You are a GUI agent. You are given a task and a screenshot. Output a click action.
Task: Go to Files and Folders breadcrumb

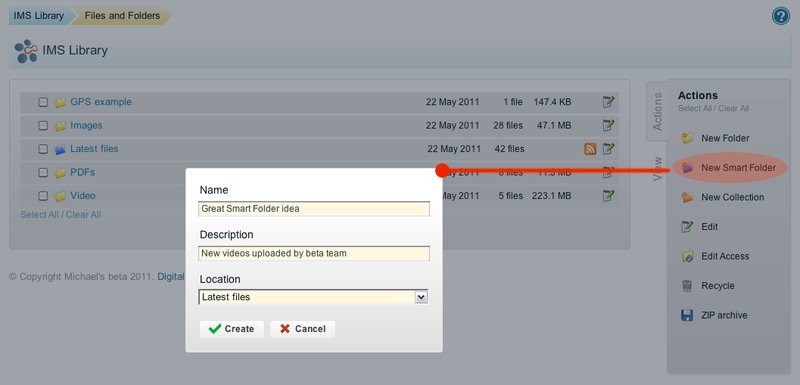122,16
